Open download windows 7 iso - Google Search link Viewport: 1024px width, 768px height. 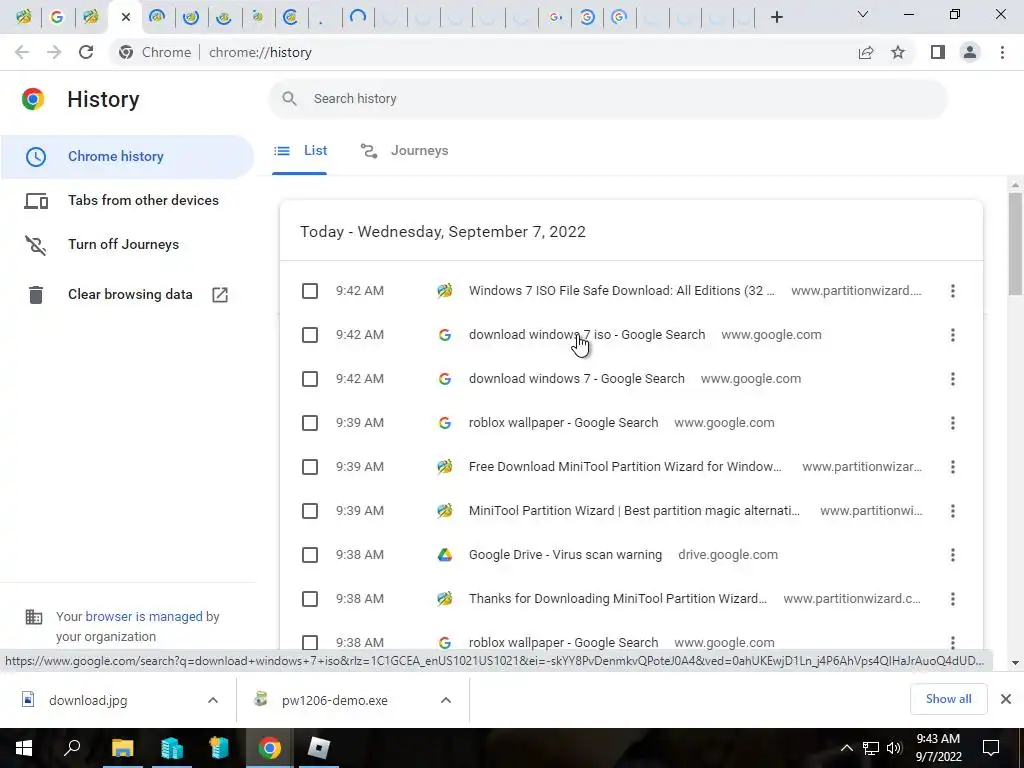pos(587,335)
